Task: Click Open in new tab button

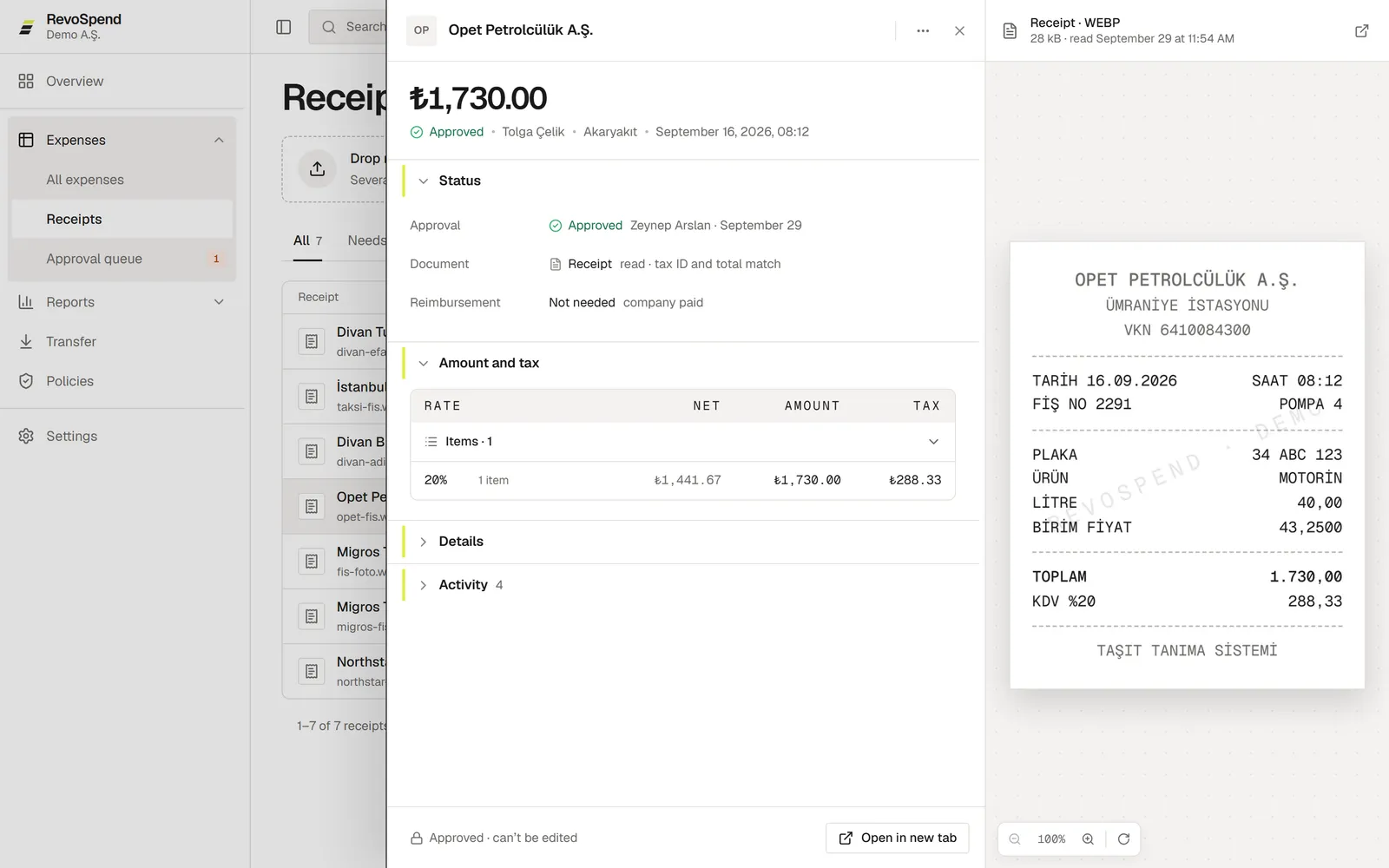Action: click(x=897, y=838)
